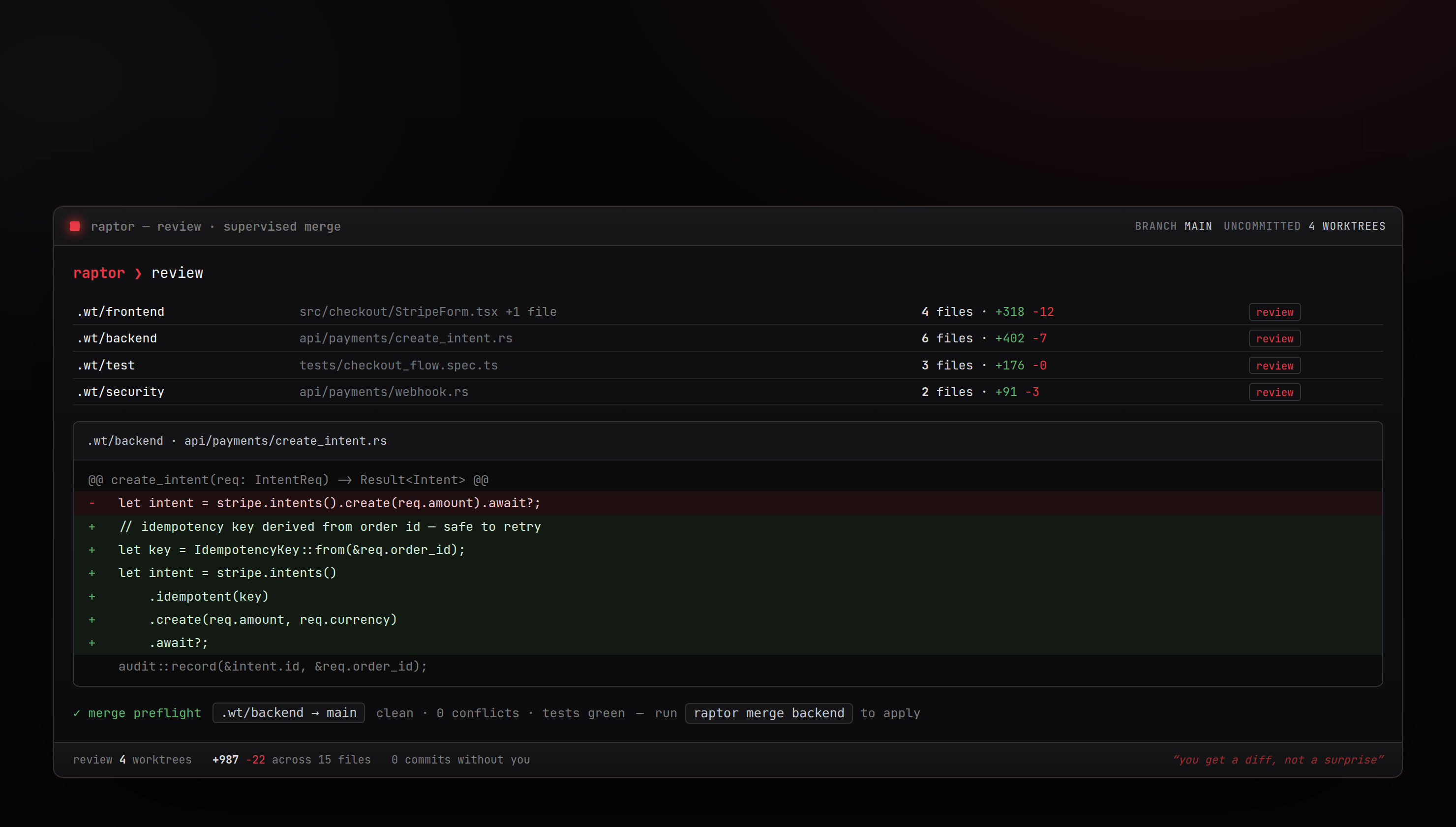Click the .wt/backend → main chip
1456x827 pixels.
(288, 713)
